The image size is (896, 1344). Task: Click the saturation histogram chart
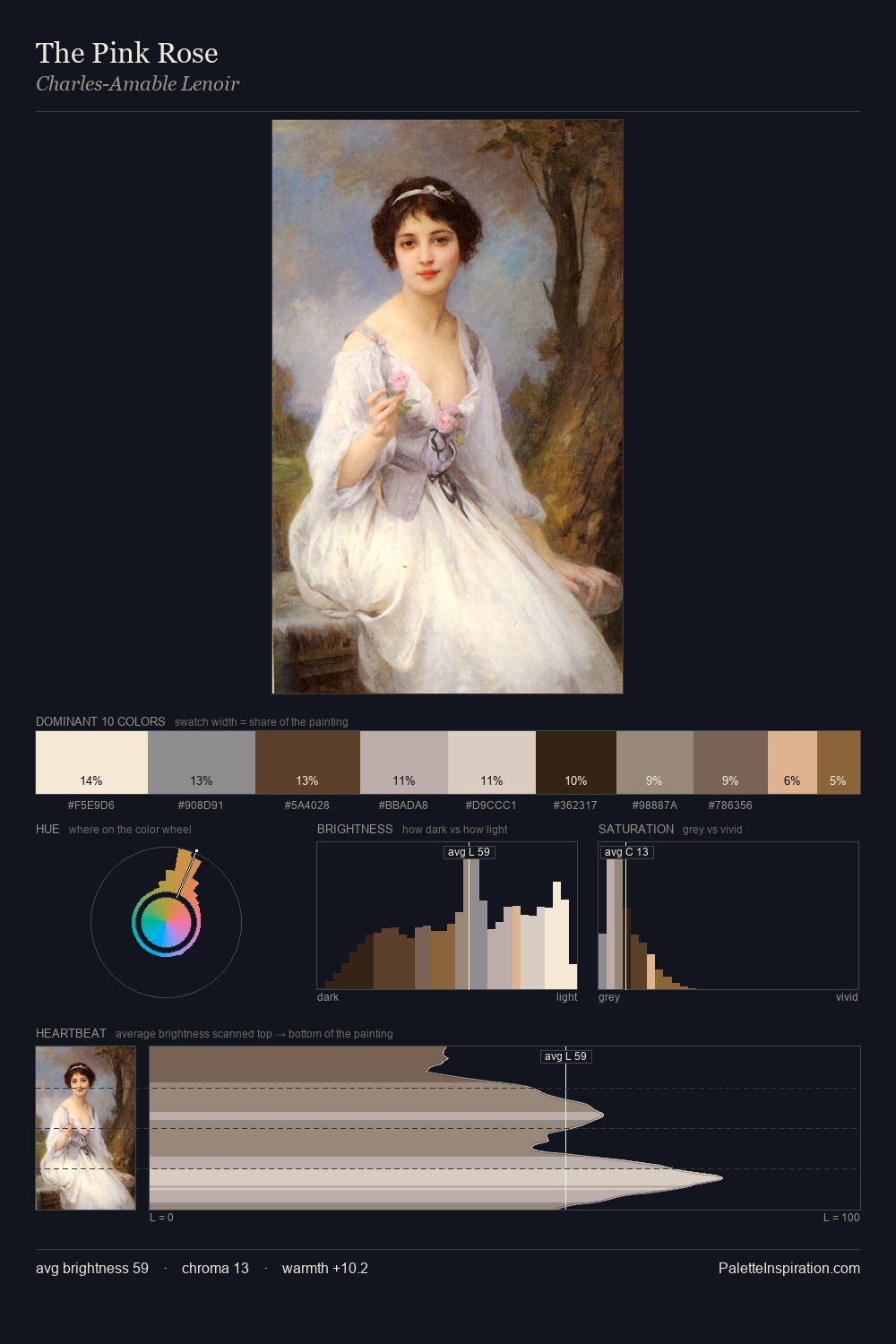(728, 916)
